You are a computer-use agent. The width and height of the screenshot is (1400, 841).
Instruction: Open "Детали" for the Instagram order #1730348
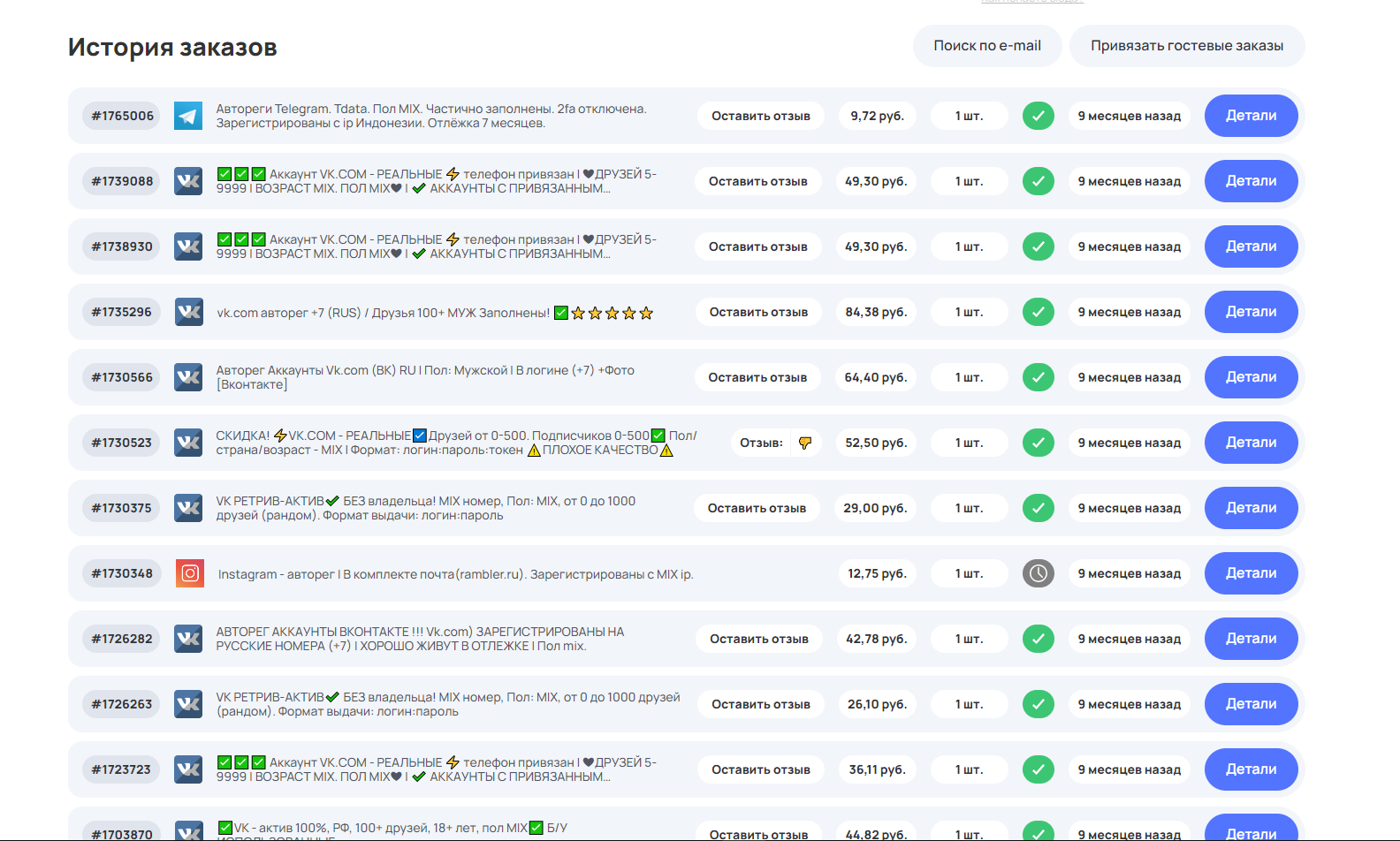[1251, 573]
